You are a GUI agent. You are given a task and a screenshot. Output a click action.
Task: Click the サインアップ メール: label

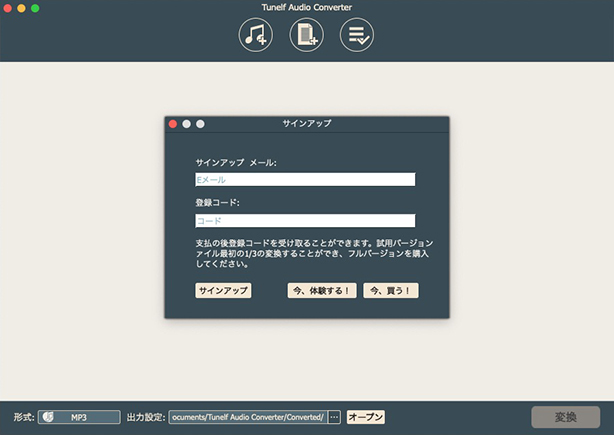(x=236, y=162)
